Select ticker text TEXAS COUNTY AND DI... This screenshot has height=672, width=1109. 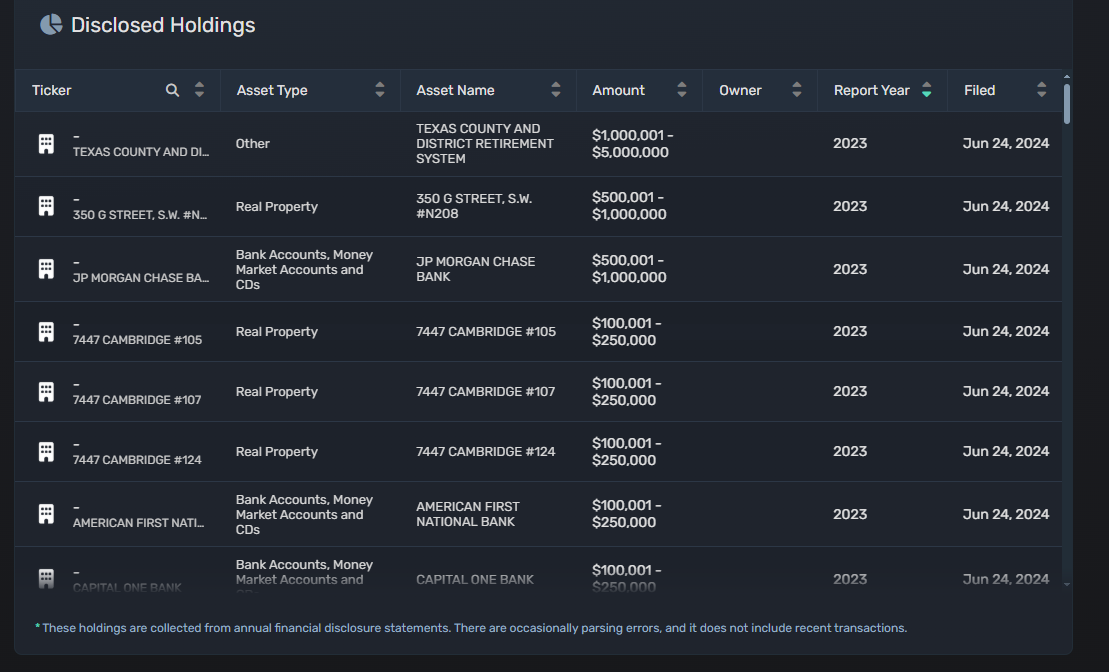click(141, 151)
